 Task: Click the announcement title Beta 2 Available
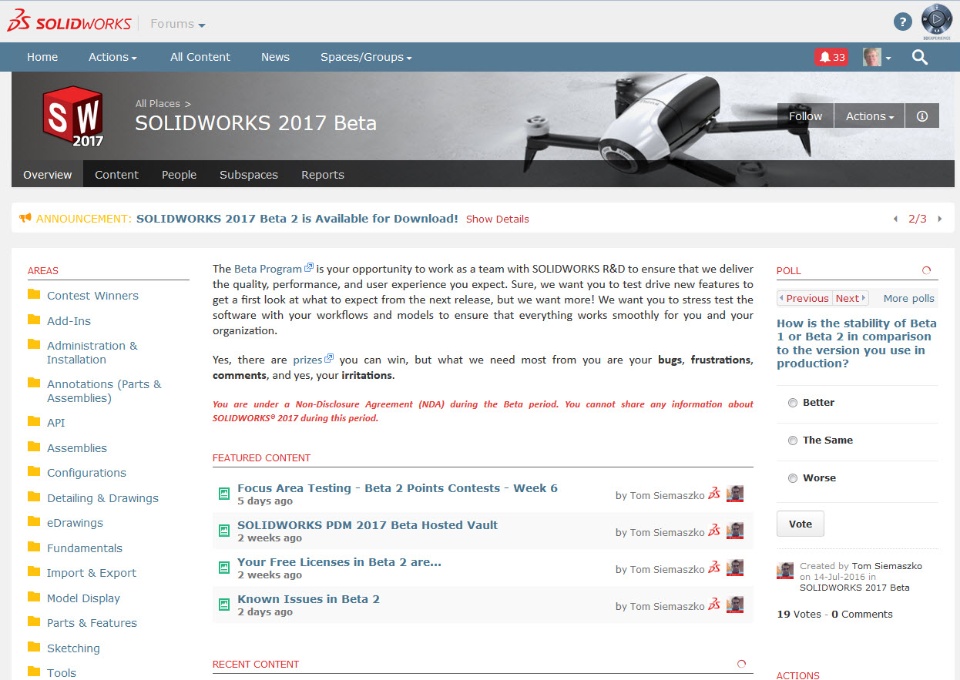tap(297, 219)
